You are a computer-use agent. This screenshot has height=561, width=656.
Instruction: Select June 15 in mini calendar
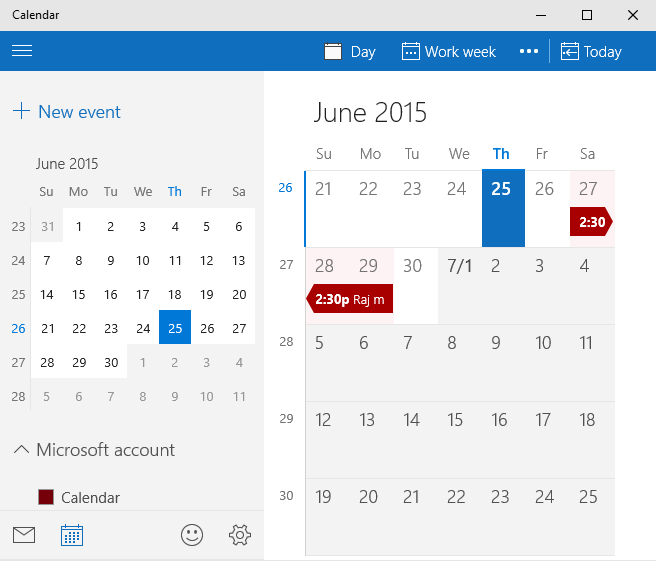(79, 295)
